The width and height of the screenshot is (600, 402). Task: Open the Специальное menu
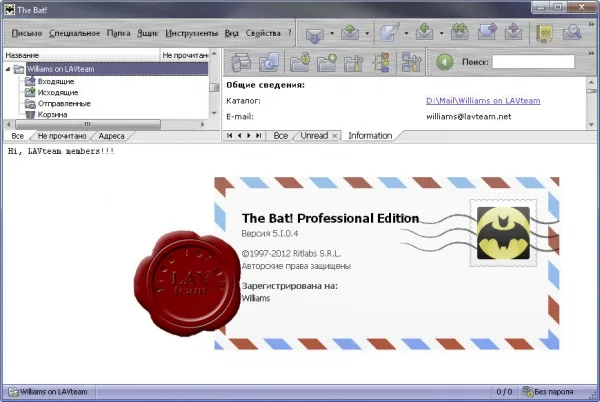click(75, 33)
